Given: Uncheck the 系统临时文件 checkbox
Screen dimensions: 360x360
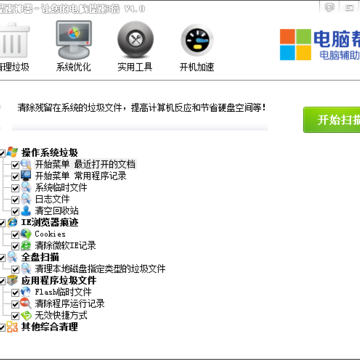Looking at the screenshot, I should [x=15, y=188].
